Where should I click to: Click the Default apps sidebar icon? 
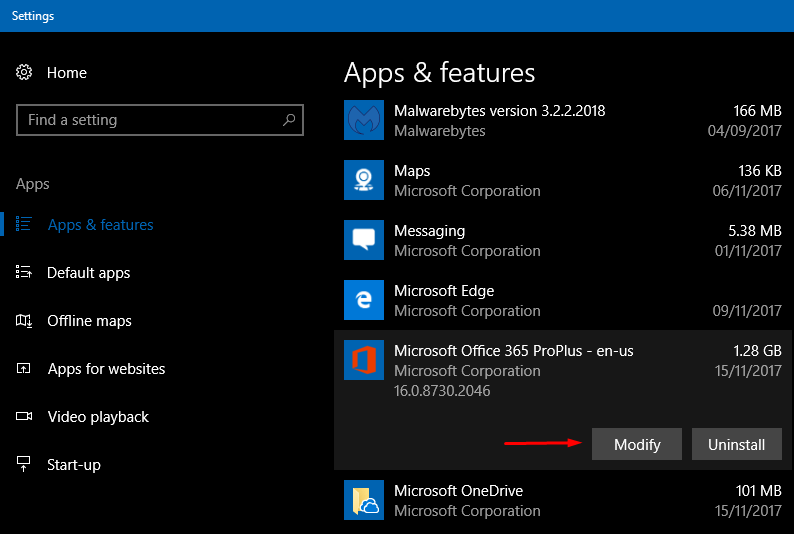click(23, 272)
